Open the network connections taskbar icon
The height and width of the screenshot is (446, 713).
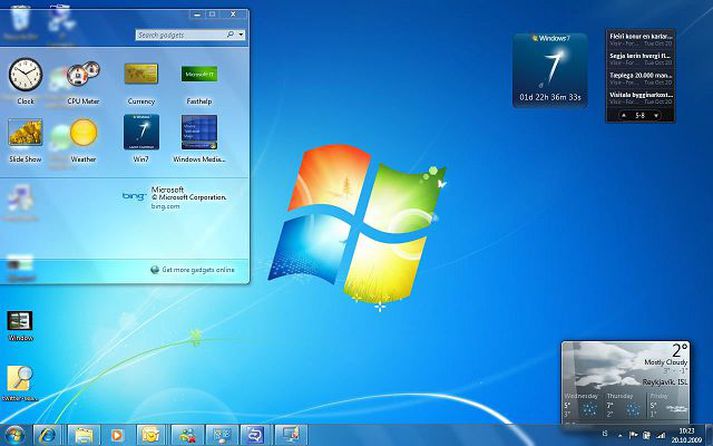pos(222,435)
